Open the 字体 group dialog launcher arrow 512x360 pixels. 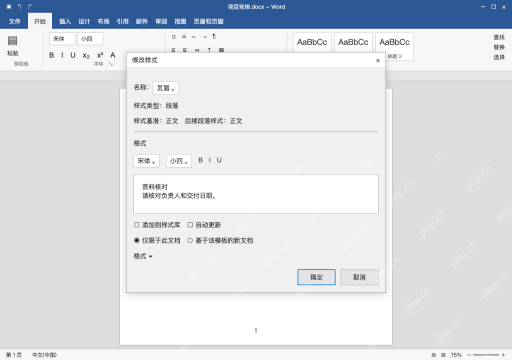[111, 64]
